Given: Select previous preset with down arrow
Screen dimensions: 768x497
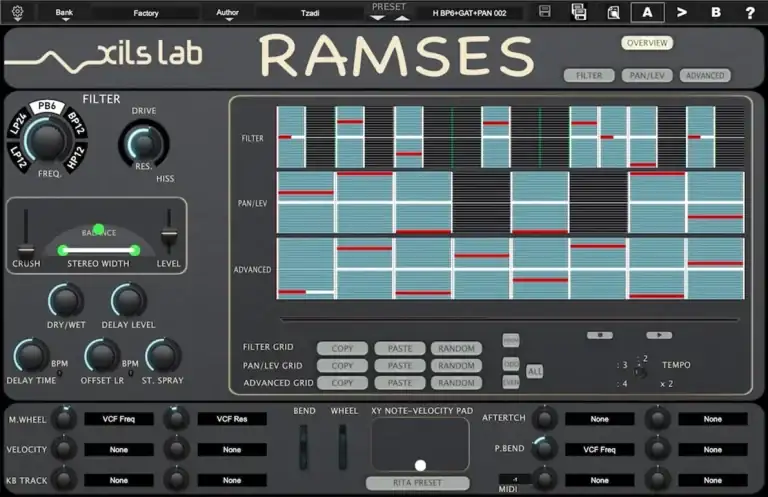Looking at the screenshot, I should tap(377, 18).
